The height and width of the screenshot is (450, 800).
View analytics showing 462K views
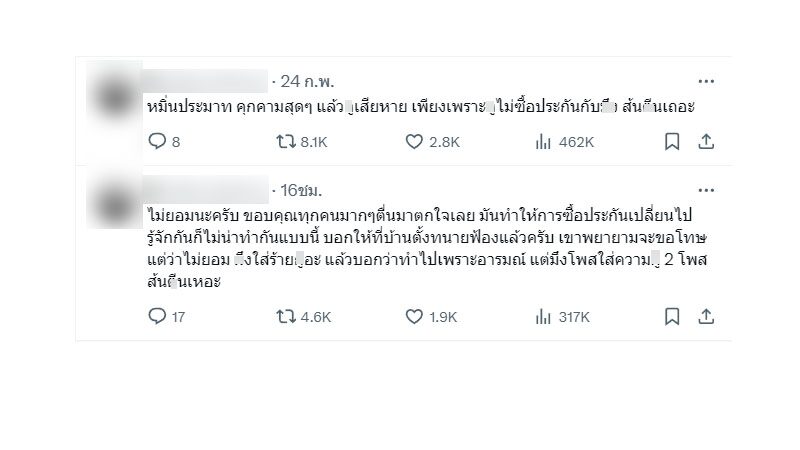point(545,142)
